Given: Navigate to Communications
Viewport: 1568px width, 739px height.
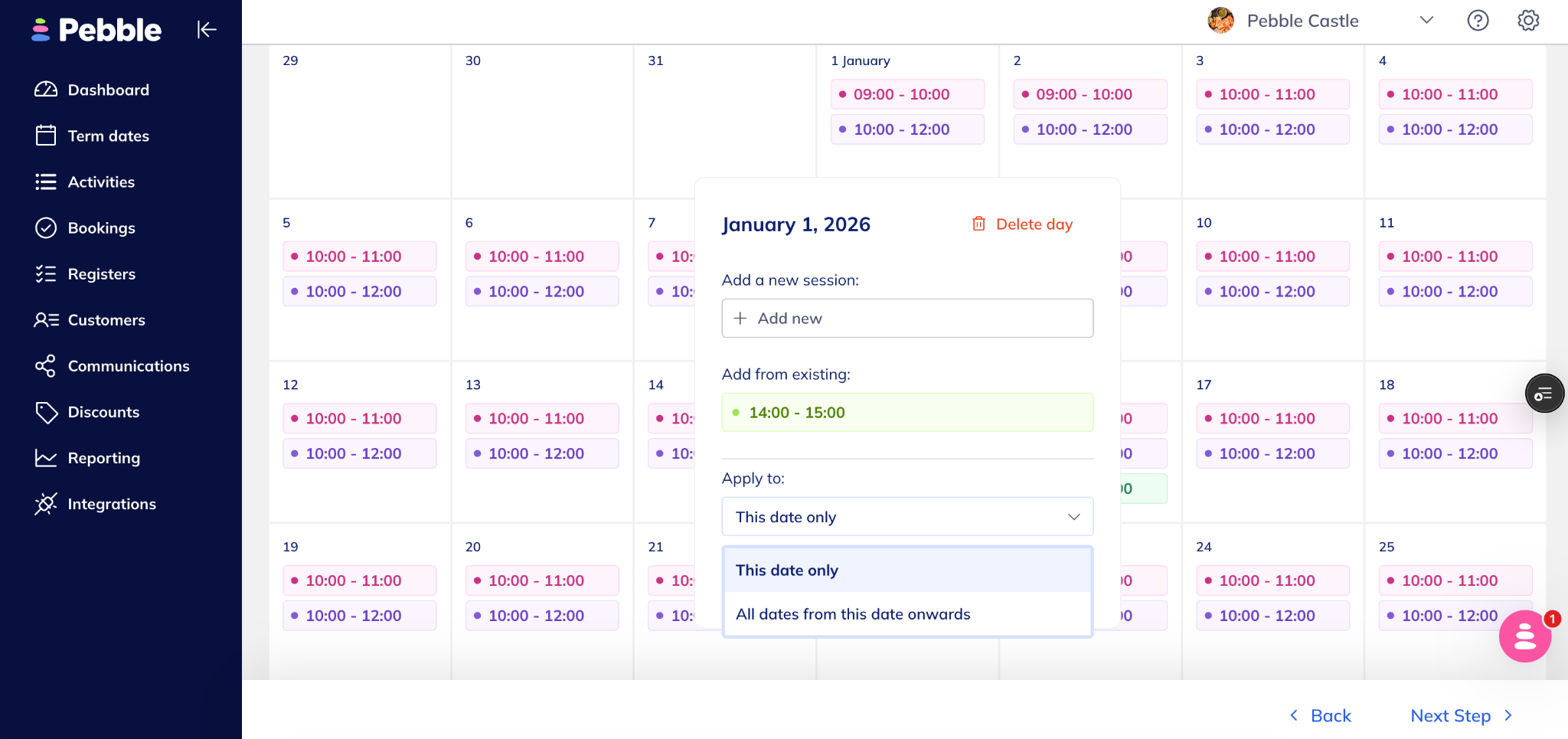Looking at the screenshot, I should coord(128,366).
